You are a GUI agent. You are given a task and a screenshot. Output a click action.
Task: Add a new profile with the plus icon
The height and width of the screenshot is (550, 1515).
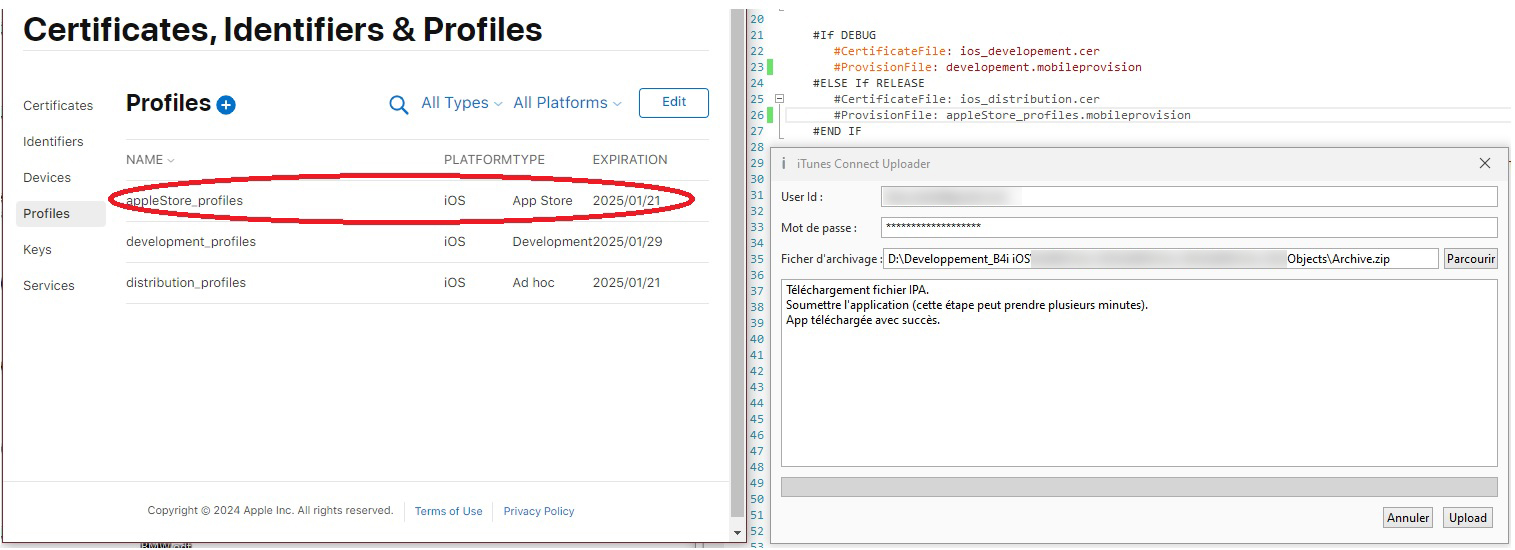(226, 105)
